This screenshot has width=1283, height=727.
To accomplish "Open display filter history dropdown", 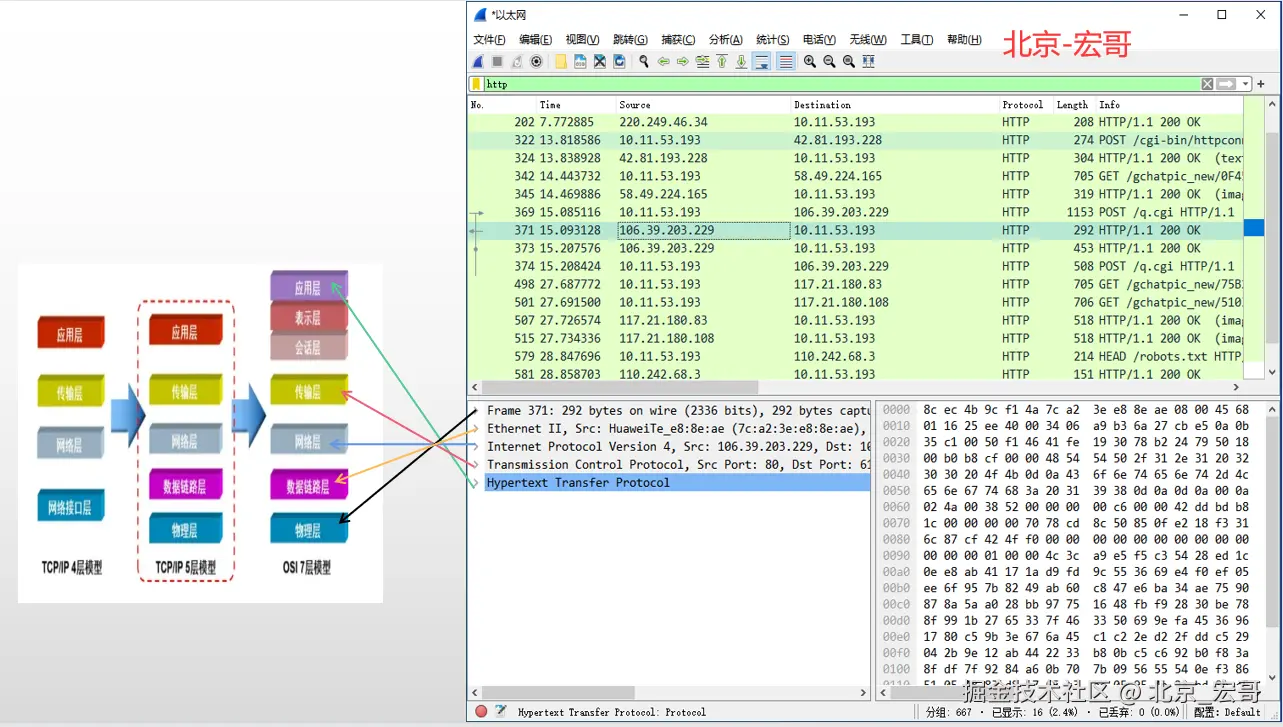I will pos(1245,84).
